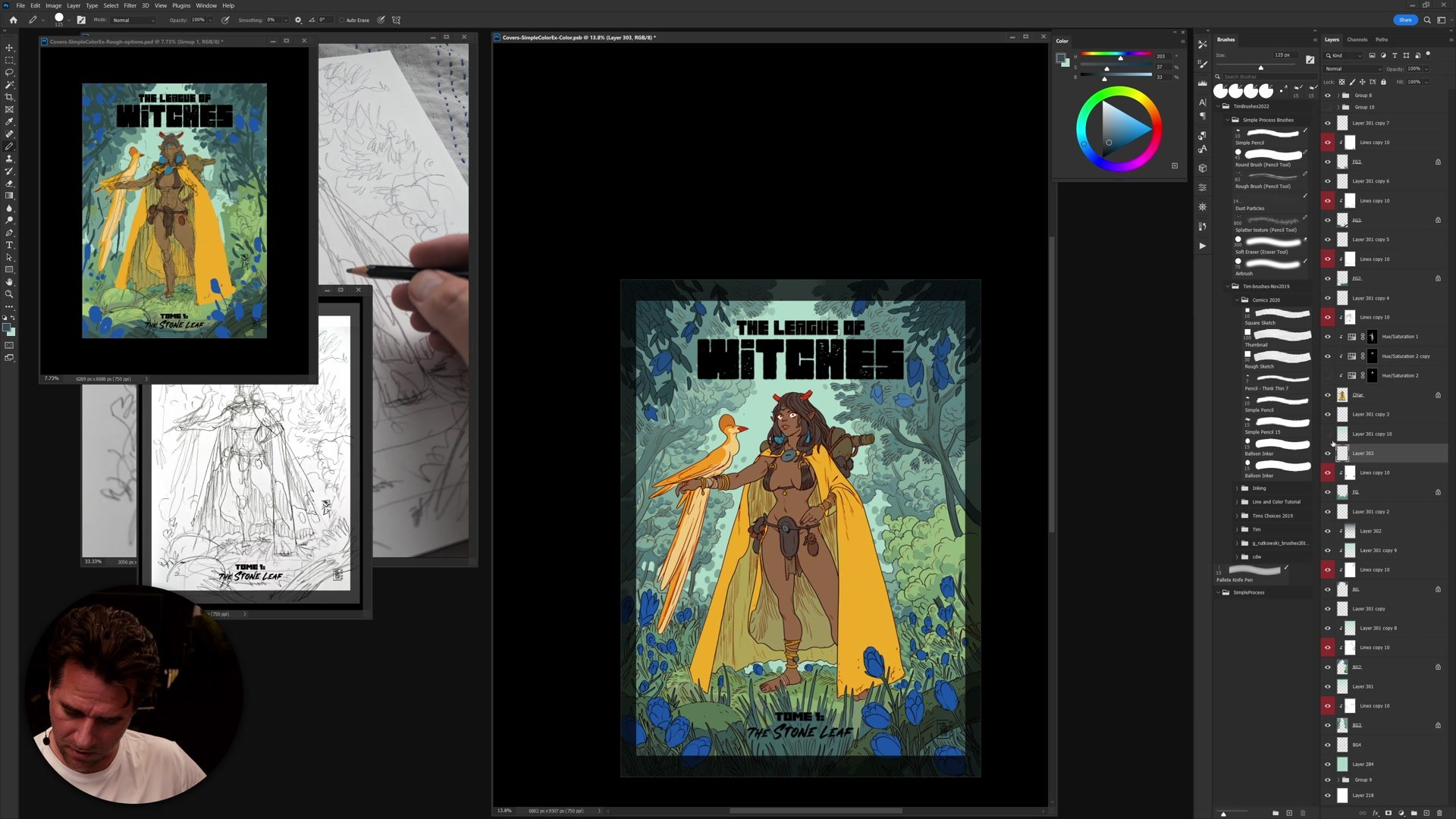Select the Horizontal Type tool
Viewport: 1456px width, 819px height.
pyautogui.click(x=9, y=245)
